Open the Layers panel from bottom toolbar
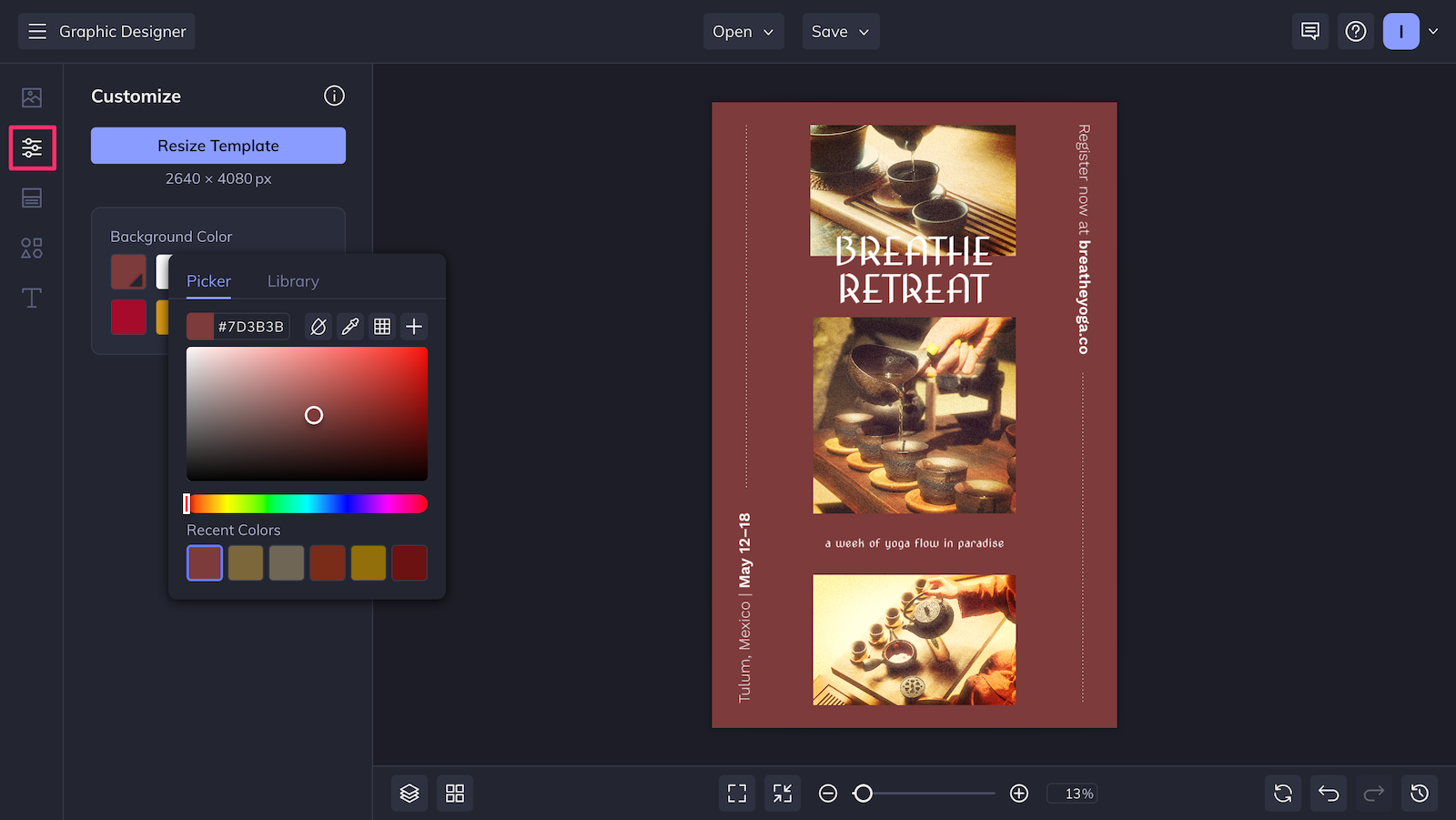This screenshot has width=1456, height=820. click(409, 793)
